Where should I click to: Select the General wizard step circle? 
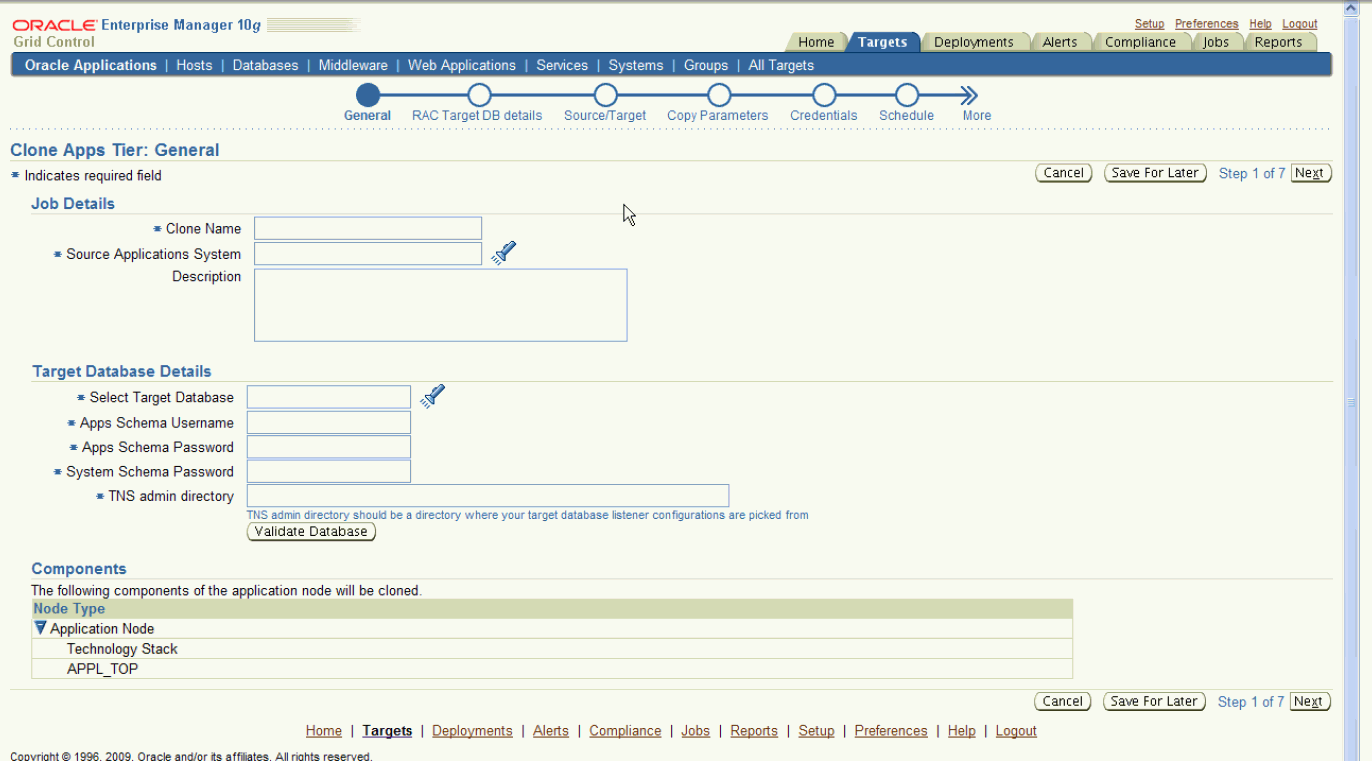click(x=367, y=95)
